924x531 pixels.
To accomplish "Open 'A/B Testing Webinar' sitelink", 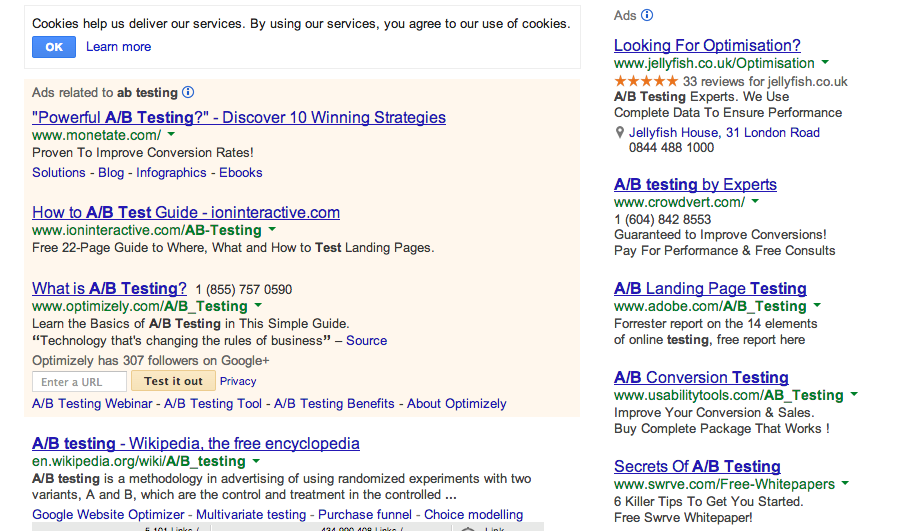I will (x=92, y=404).
